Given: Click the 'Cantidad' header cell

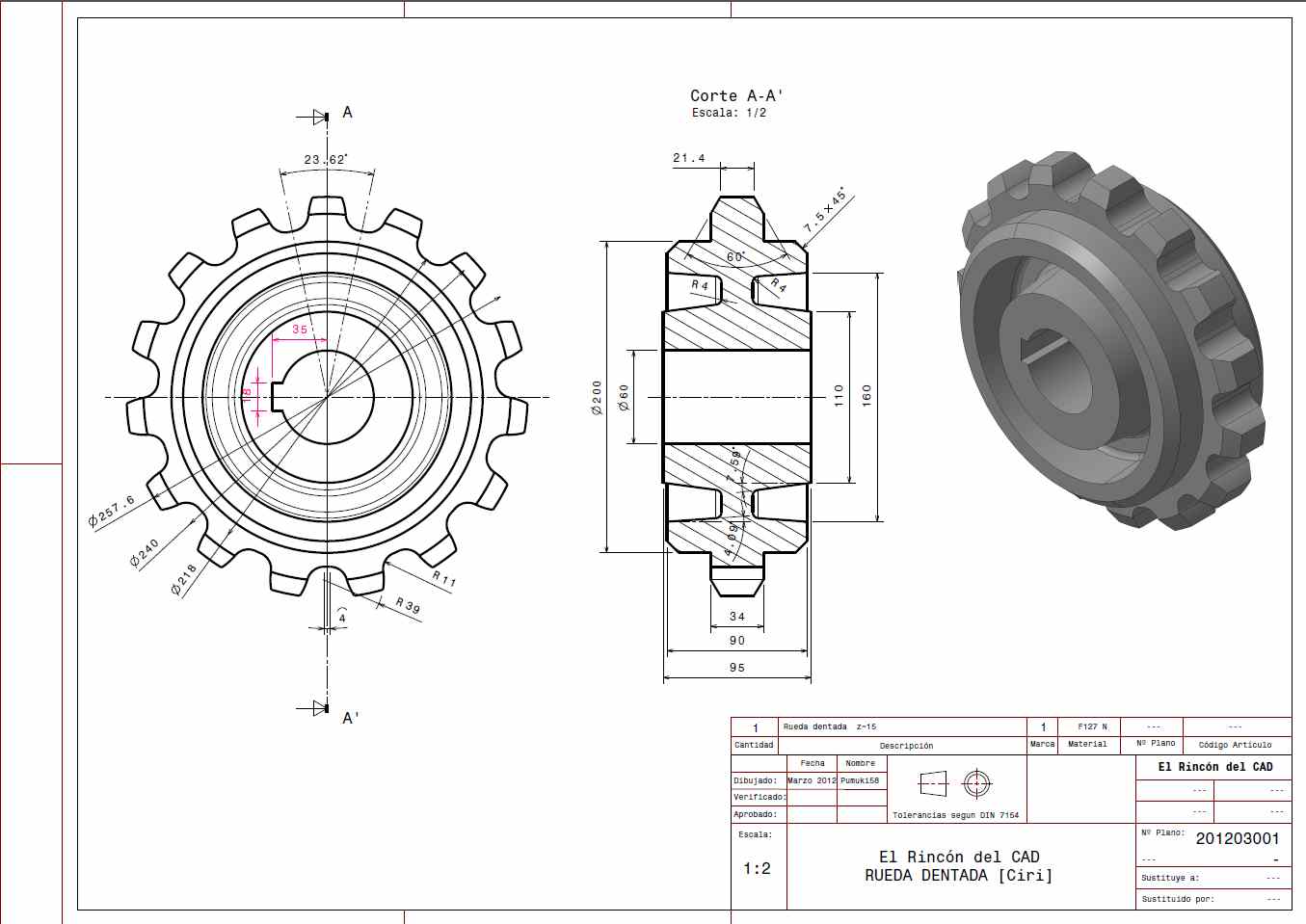Looking at the screenshot, I should [x=754, y=745].
